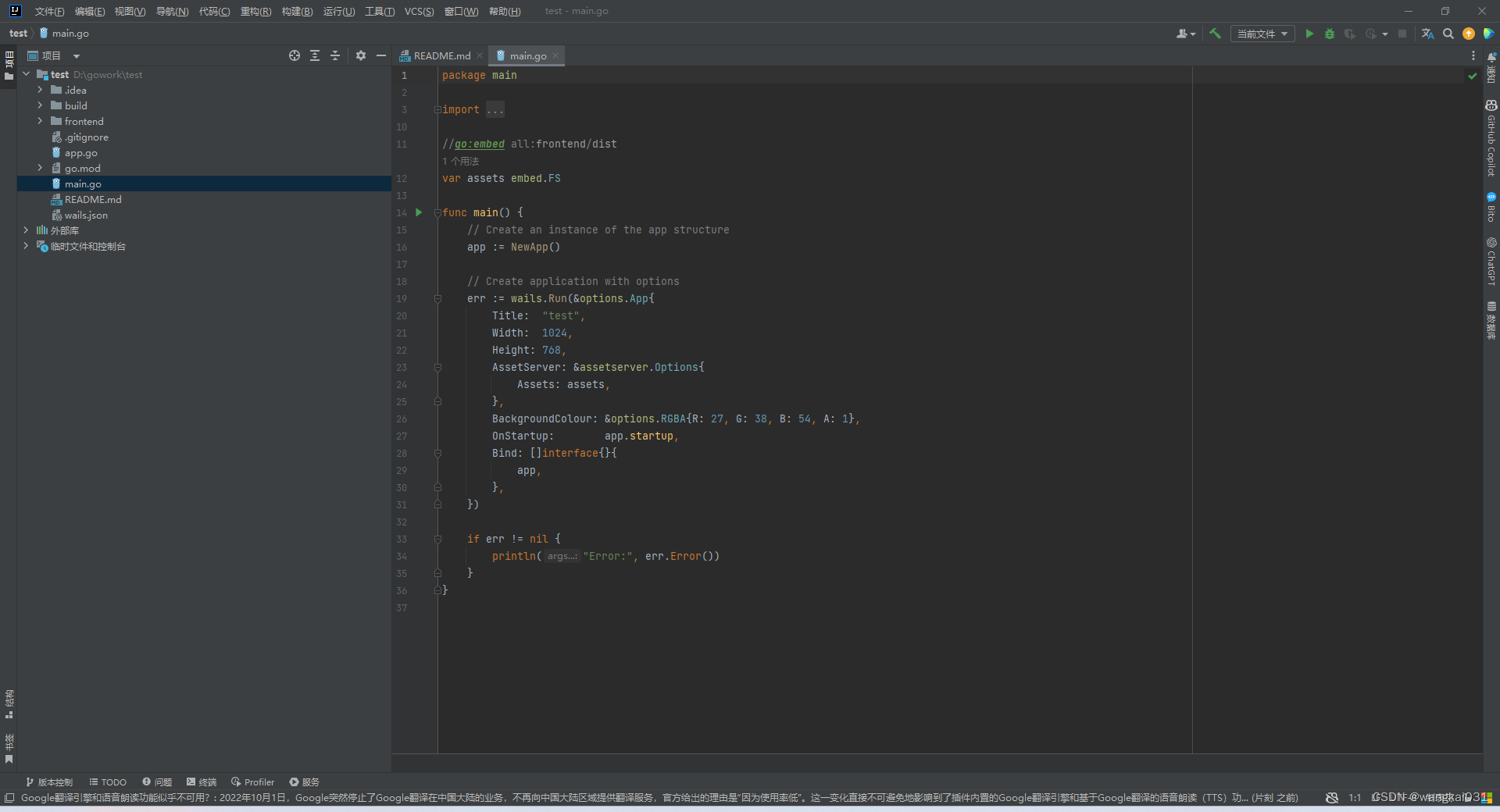Open the translation plugin icon
1500x812 pixels.
pyautogui.click(x=1427, y=34)
